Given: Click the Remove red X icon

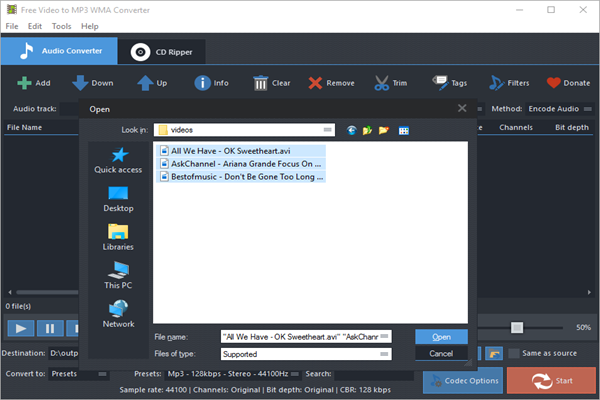Looking at the screenshot, I should (315, 83).
